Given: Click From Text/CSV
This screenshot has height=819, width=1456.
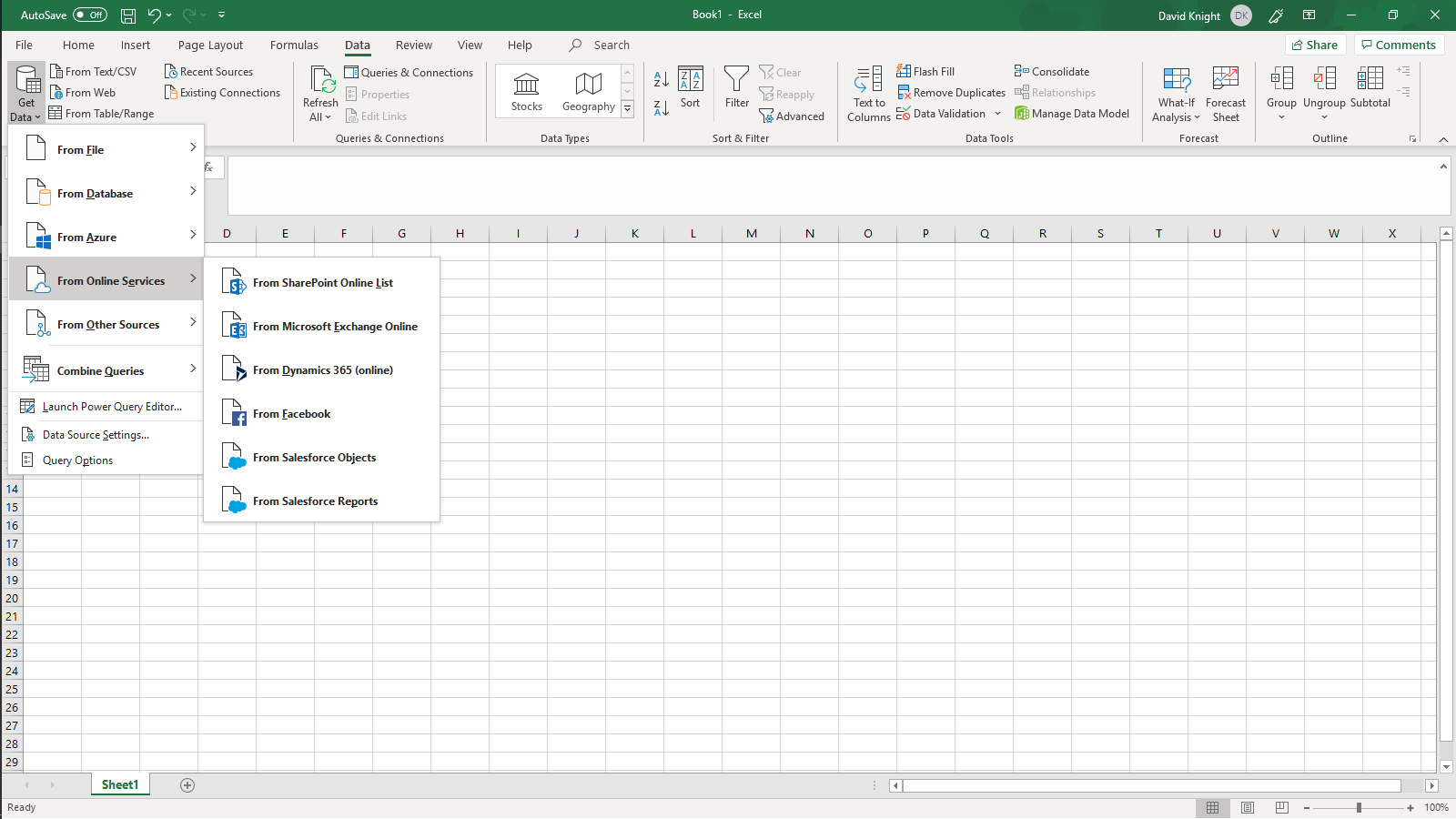Looking at the screenshot, I should pyautogui.click(x=93, y=71).
